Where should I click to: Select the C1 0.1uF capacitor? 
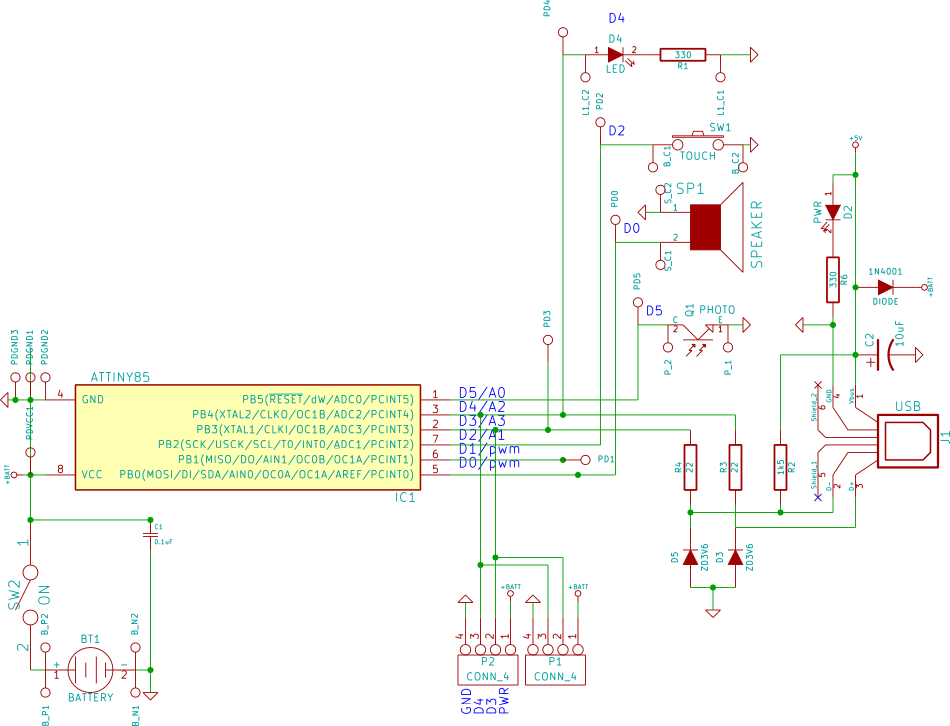[150, 535]
